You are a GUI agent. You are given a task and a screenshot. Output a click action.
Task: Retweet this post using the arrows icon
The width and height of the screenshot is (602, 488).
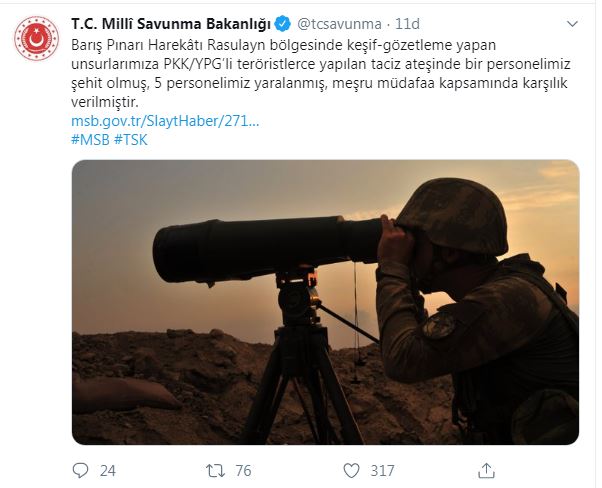point(215,470)
